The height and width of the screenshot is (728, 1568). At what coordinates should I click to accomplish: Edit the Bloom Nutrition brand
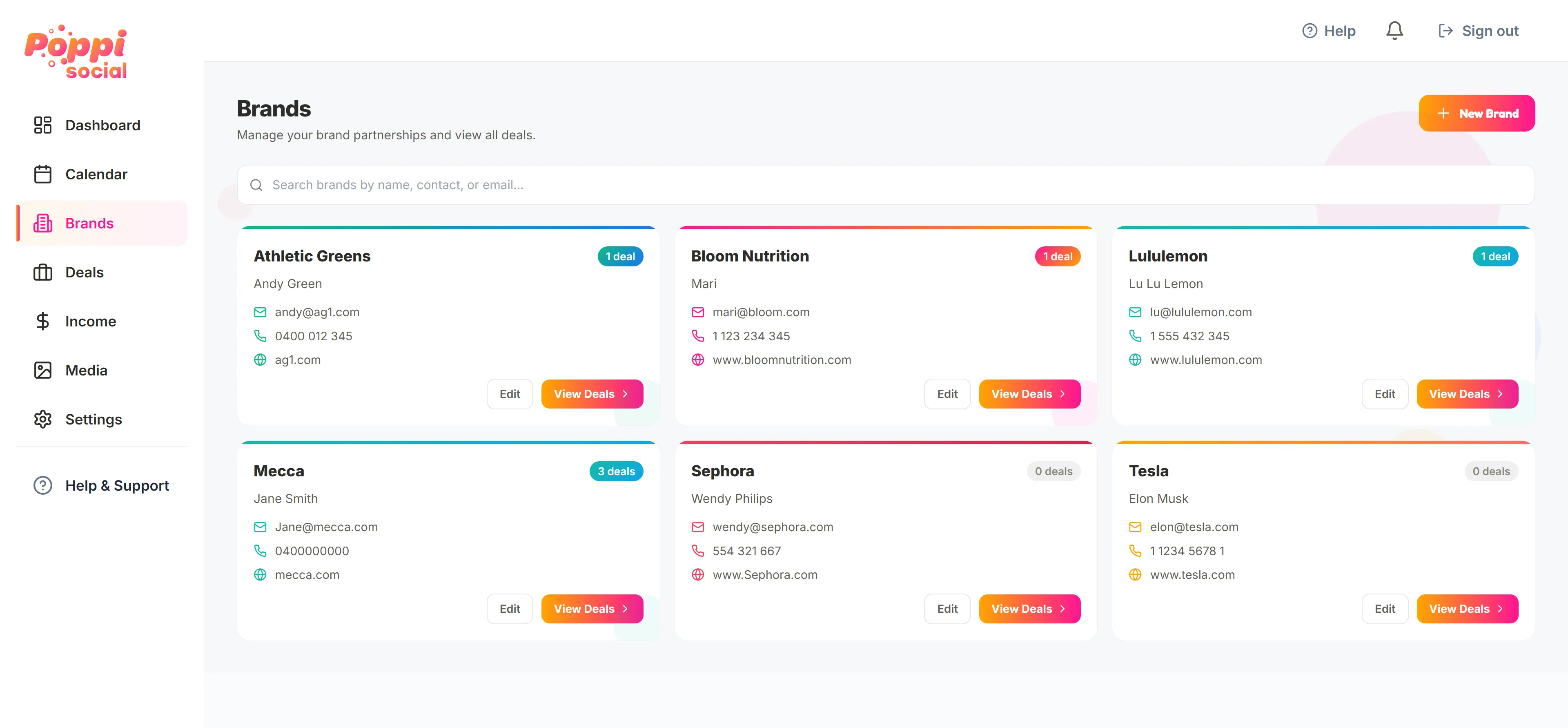click(947, 394)
